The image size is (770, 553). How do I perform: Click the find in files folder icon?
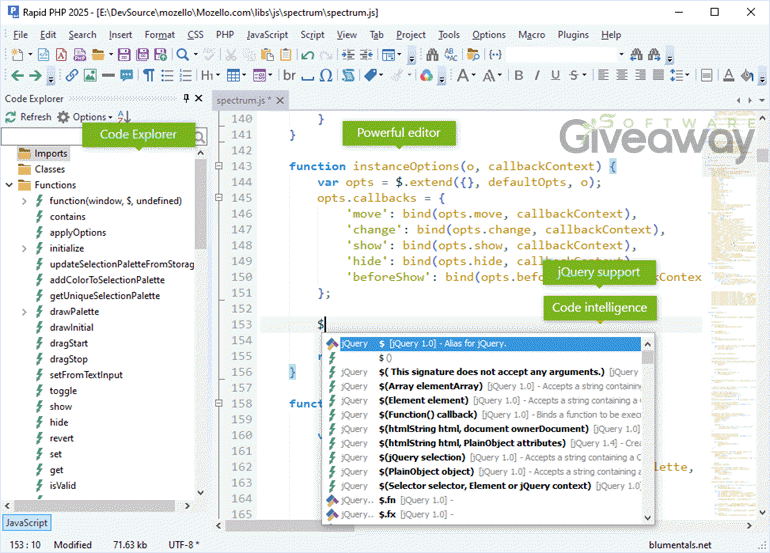(x=473, y=55)
